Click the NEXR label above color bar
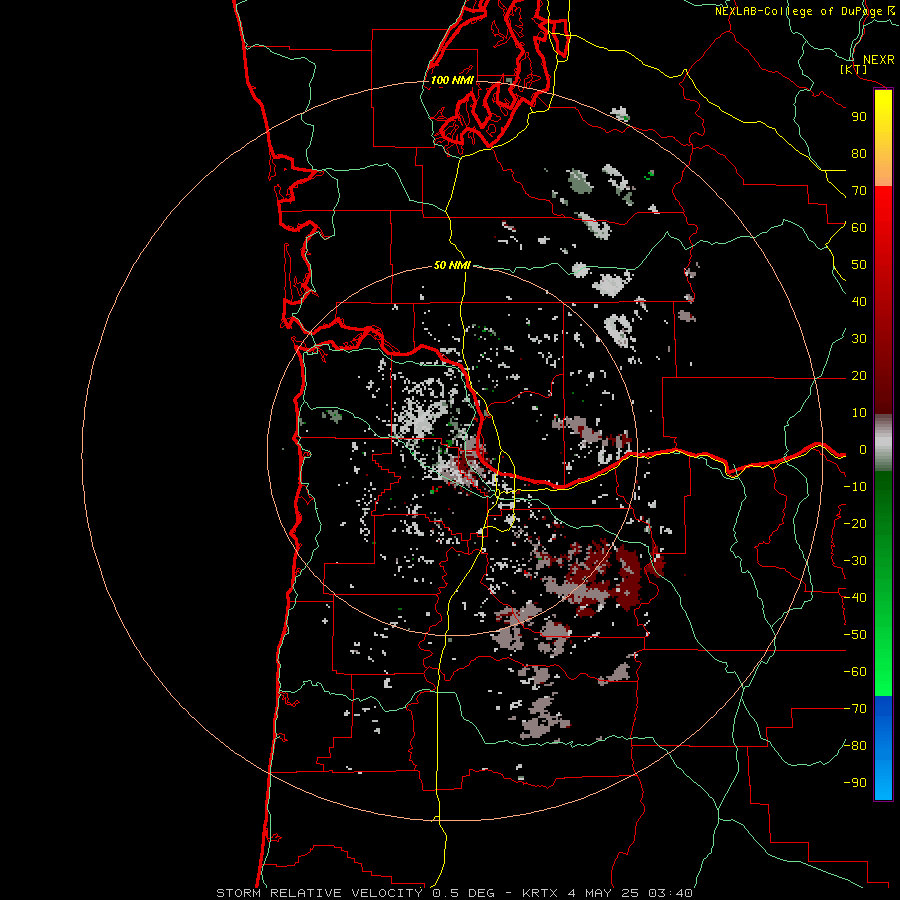Screen dimensions: 900x900 coord(879,60)
